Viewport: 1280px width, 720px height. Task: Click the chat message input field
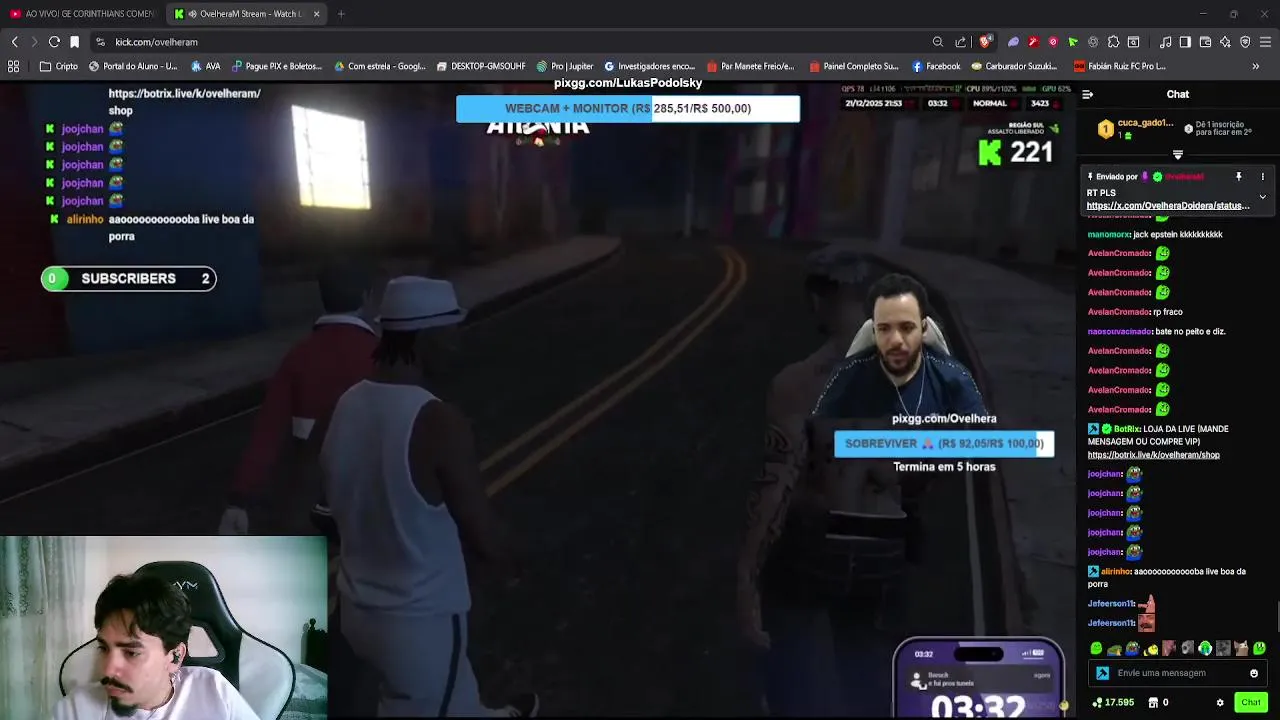pos(1177,673)
